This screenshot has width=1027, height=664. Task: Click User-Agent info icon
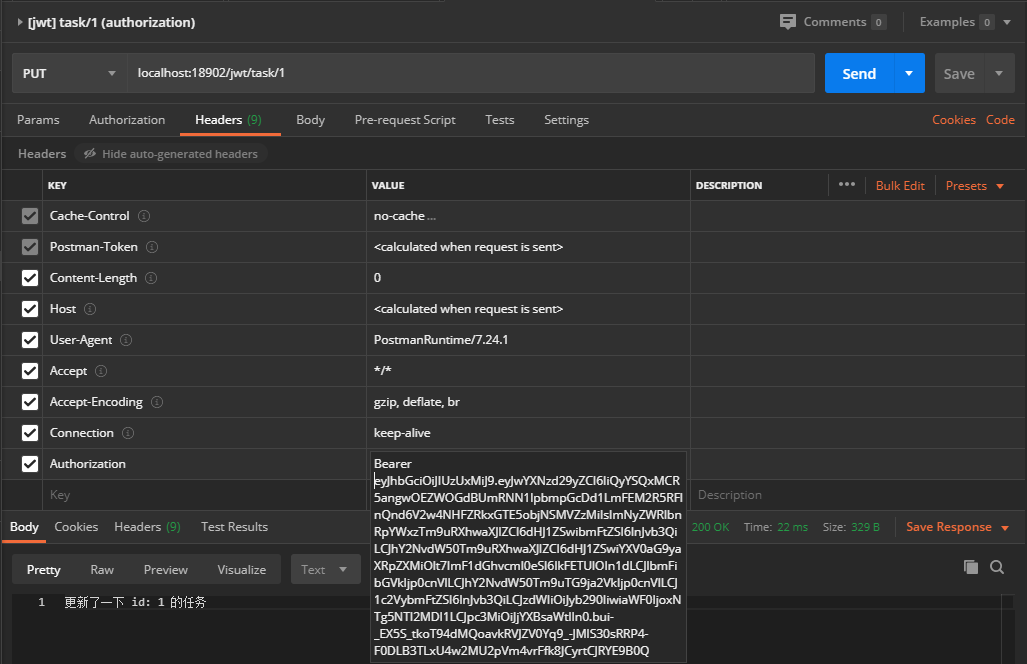(x=126, y=340)
